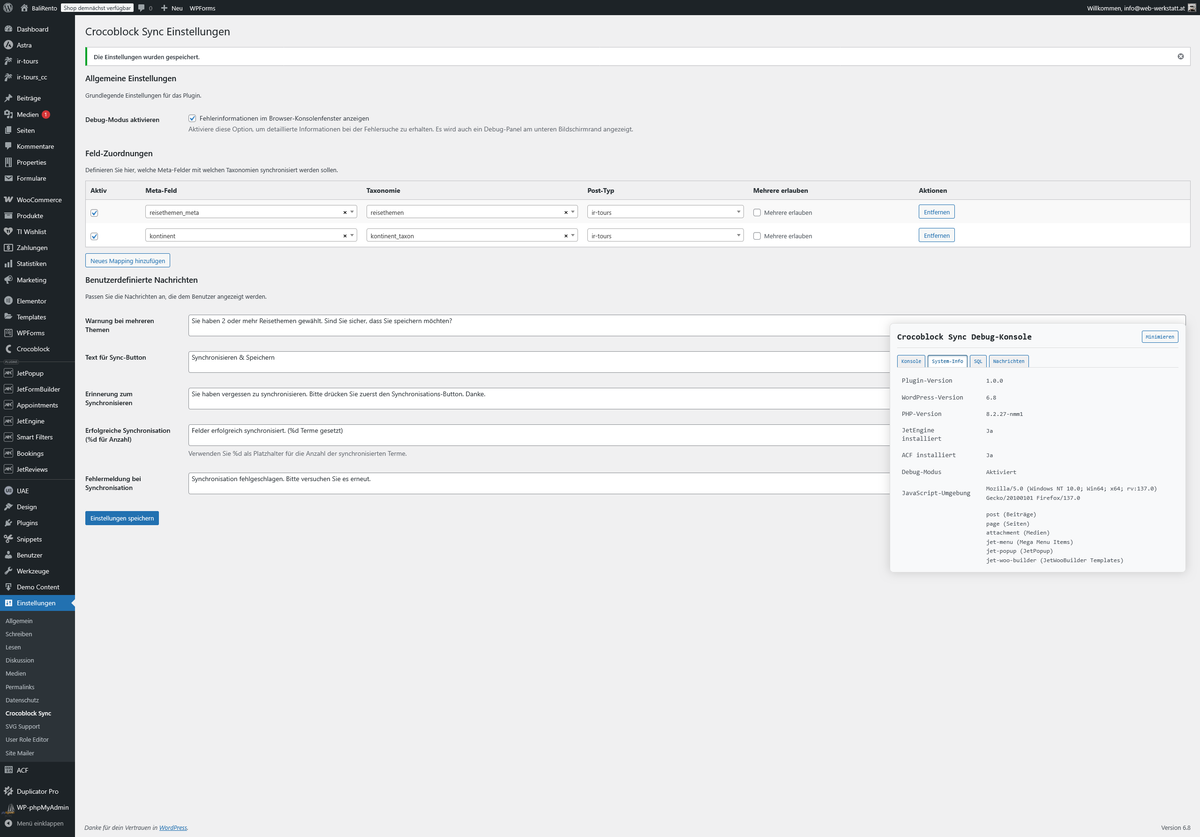
Task: Focus the Fehlermeldung bei Synchronisation field
Action: click(537, 483)
